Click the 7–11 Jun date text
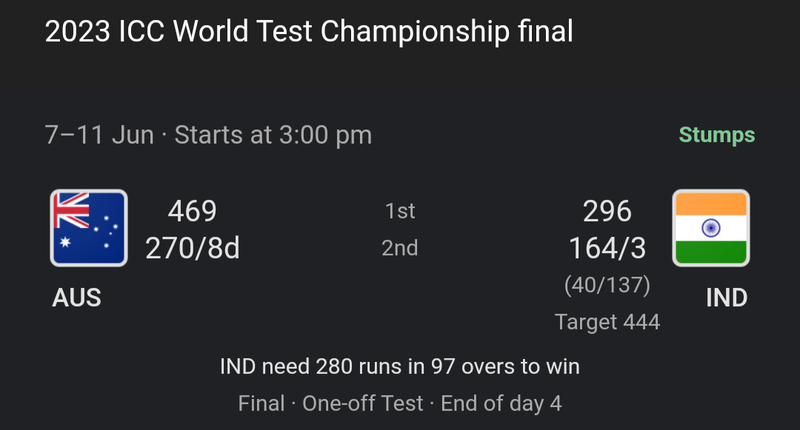The image size is (800, 430). (x=99, y=135)
